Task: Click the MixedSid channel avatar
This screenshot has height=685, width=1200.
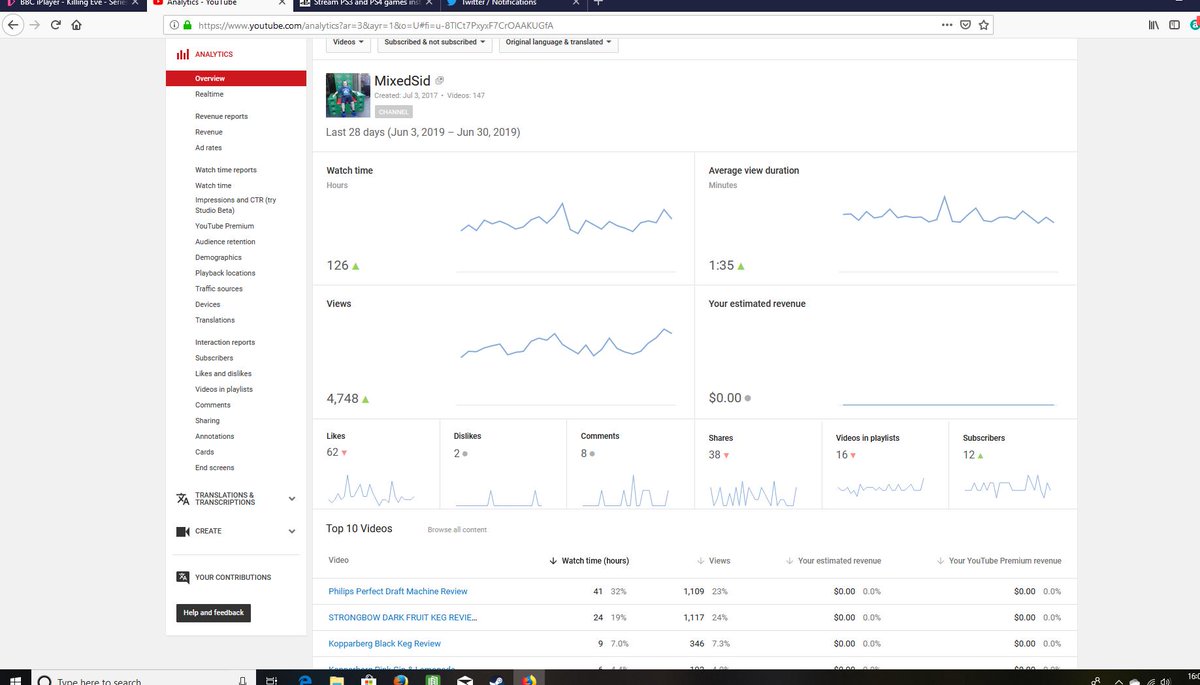Action: (x=347, y=95)
